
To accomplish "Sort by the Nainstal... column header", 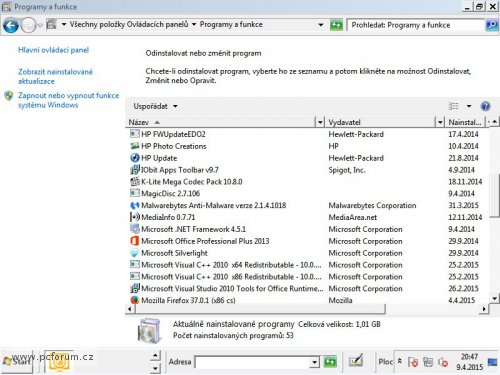I will tap(465, 122).
